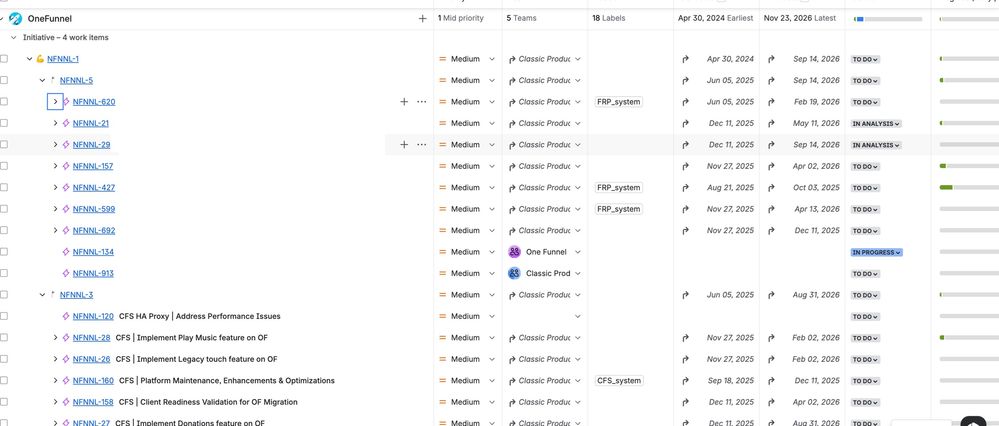Image resolution: width=999 pixels, height=426 pixels.
Task: Open the team dropdown for NFNNL-5
Action: click(x=578, y=80)
